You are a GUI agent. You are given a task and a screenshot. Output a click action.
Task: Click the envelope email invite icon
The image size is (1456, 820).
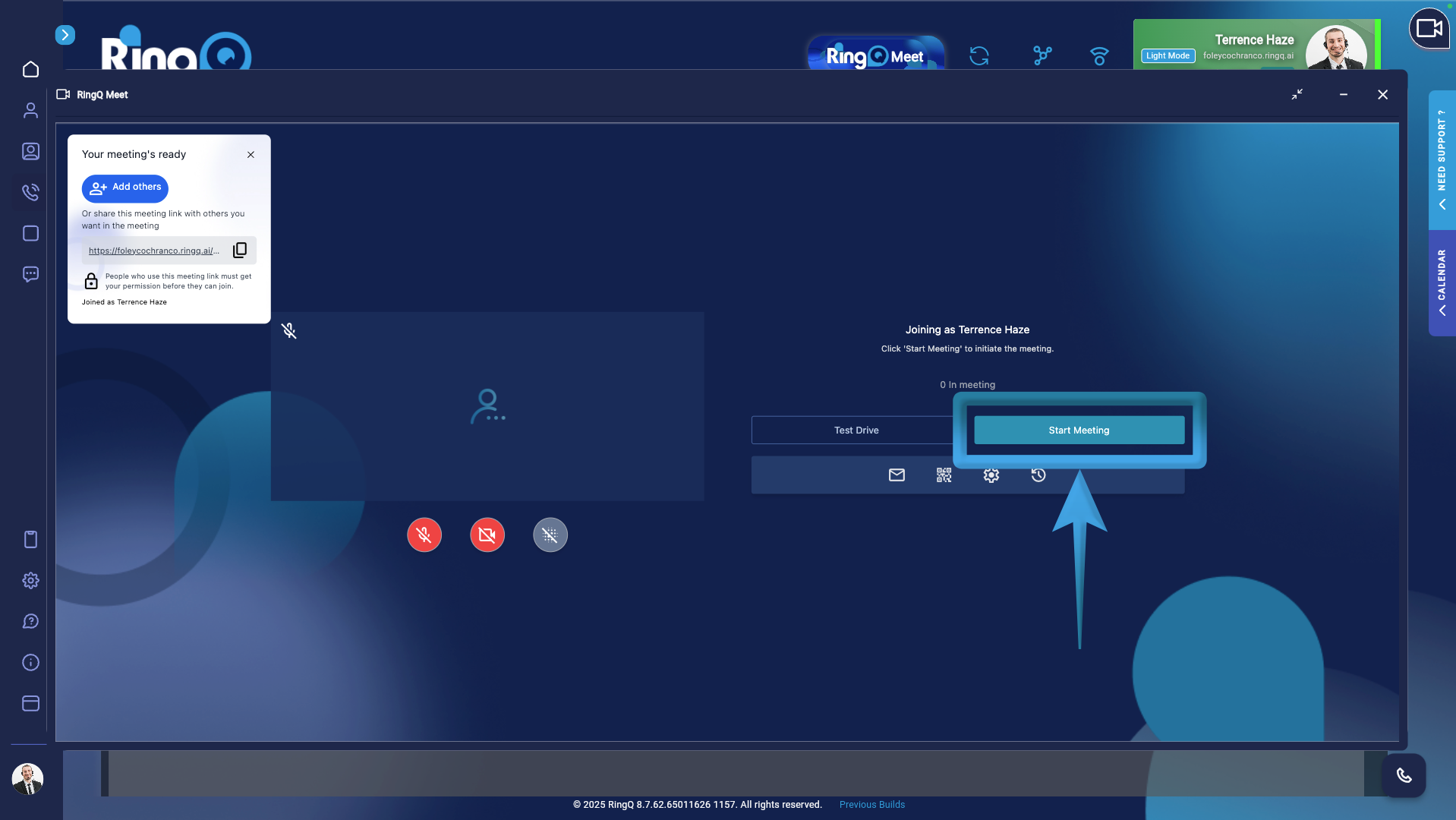click(897, 475)
